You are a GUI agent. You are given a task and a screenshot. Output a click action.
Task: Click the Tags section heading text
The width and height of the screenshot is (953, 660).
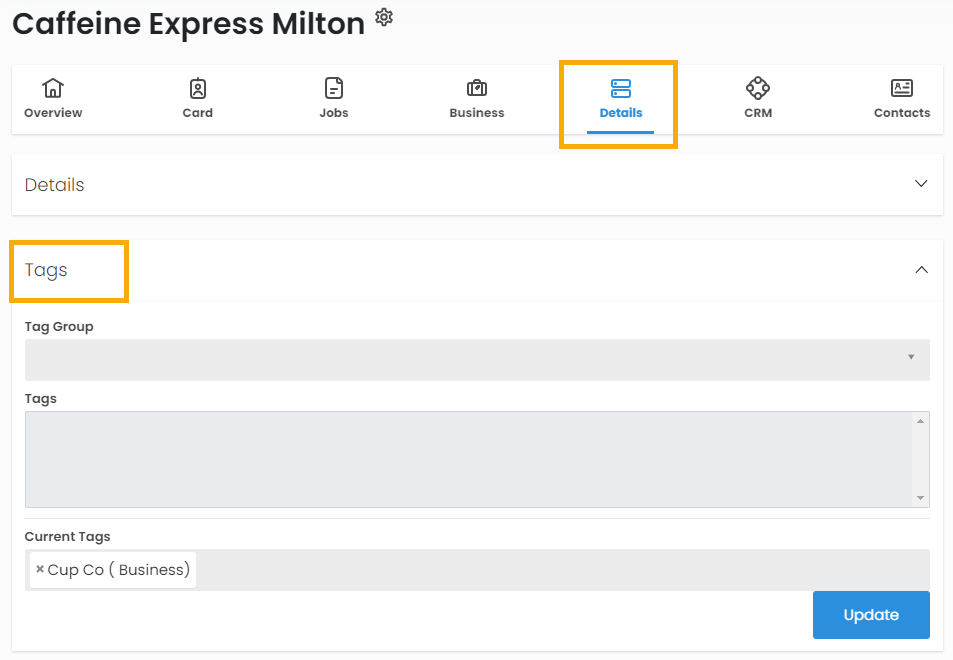46,270
